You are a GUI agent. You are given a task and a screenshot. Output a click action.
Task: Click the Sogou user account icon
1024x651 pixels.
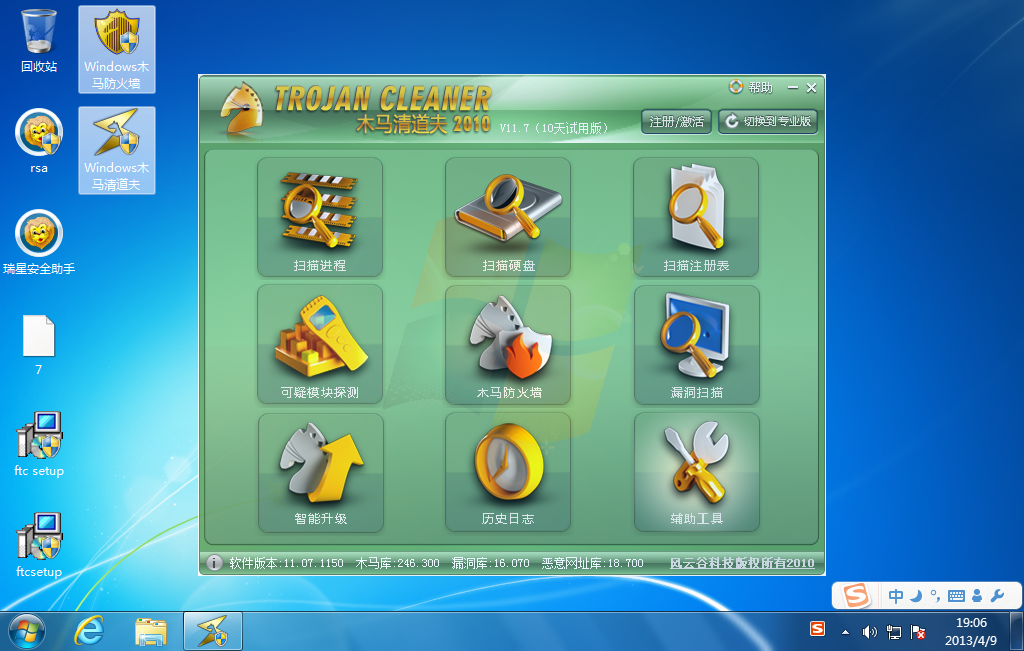pyautogui.click(x=977, y=595)
